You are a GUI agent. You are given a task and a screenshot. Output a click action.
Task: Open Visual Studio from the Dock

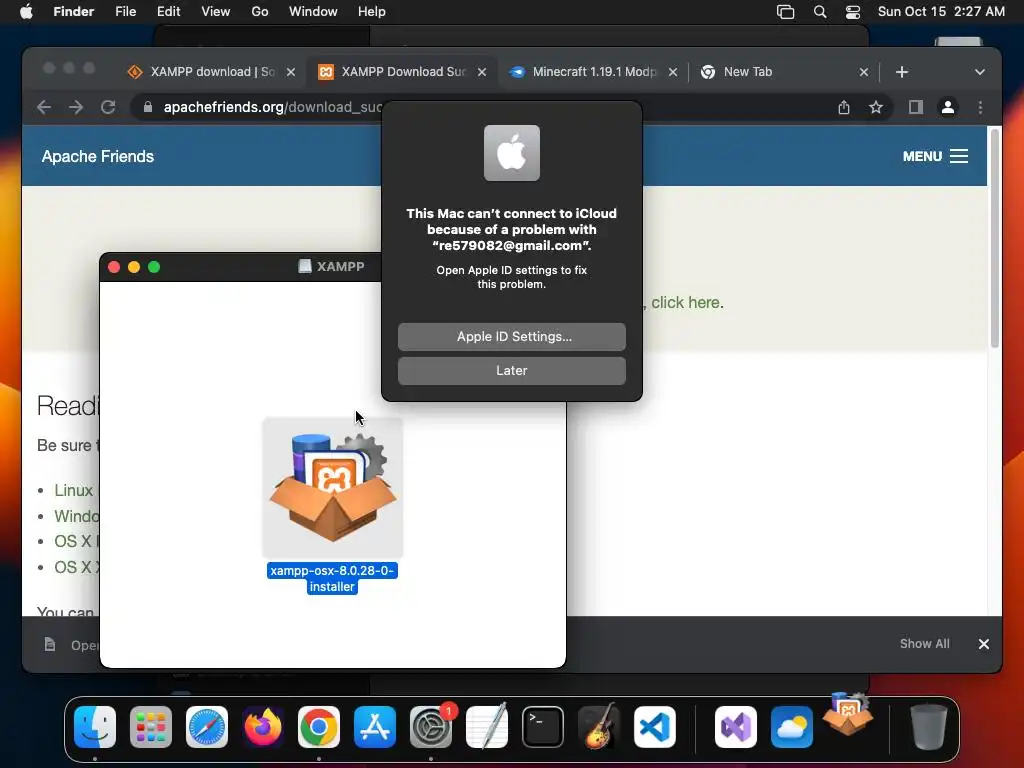click(736, 727)
